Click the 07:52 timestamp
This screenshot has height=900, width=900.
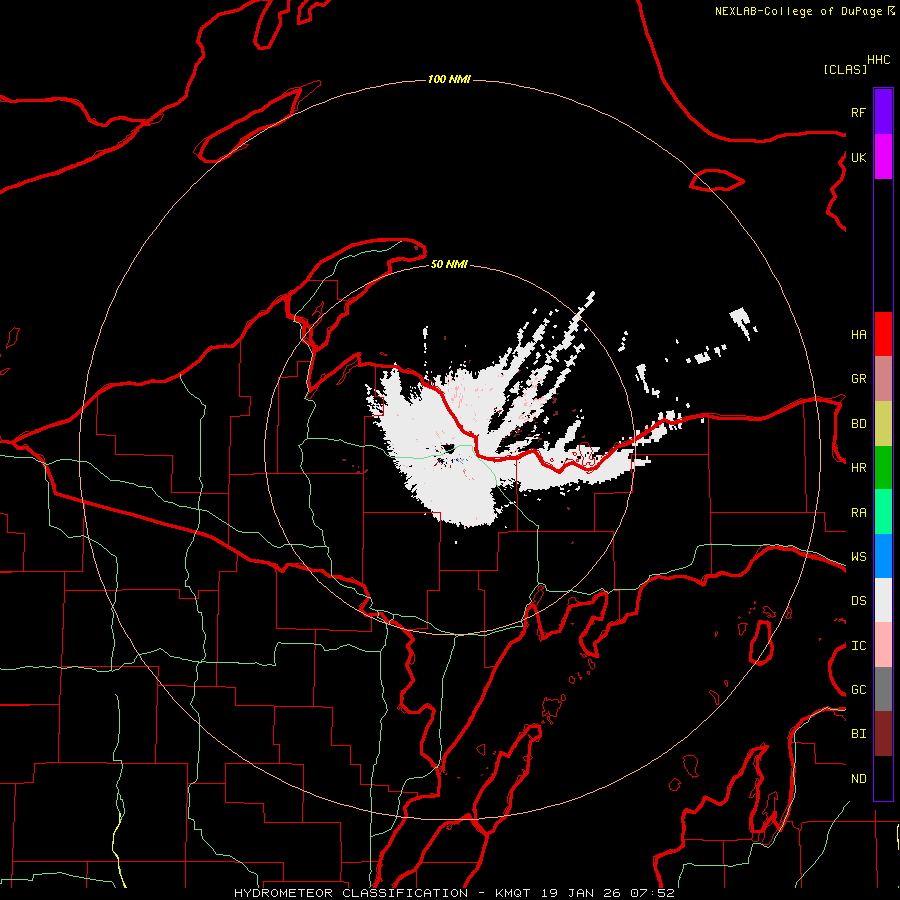click(652, 893)
